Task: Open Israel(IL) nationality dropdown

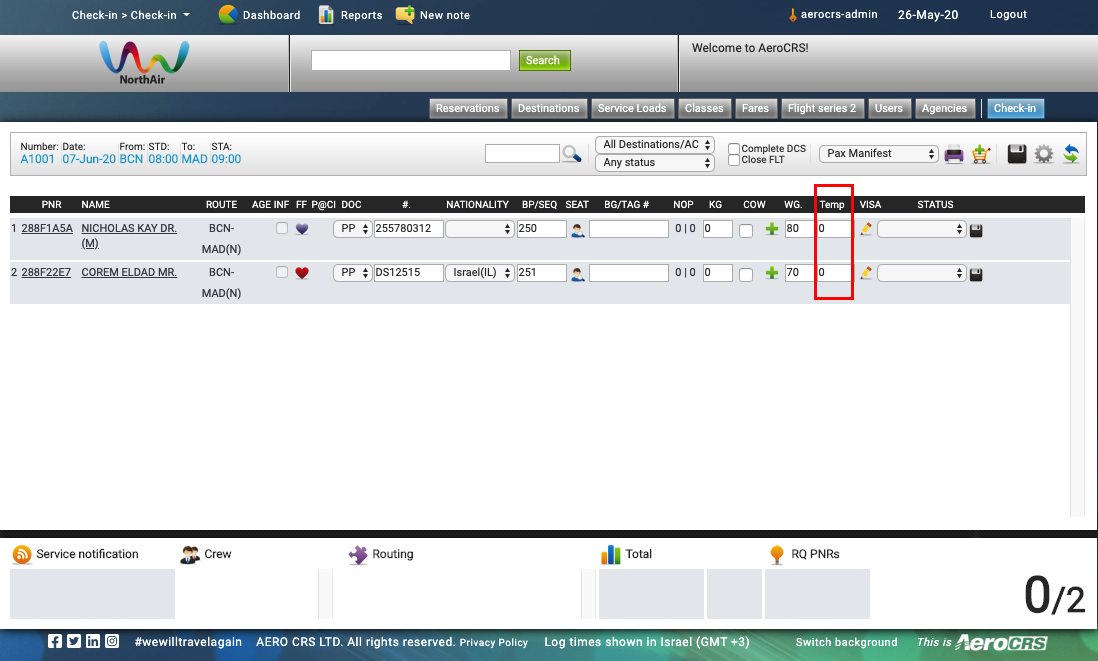Action: [480, 273]
